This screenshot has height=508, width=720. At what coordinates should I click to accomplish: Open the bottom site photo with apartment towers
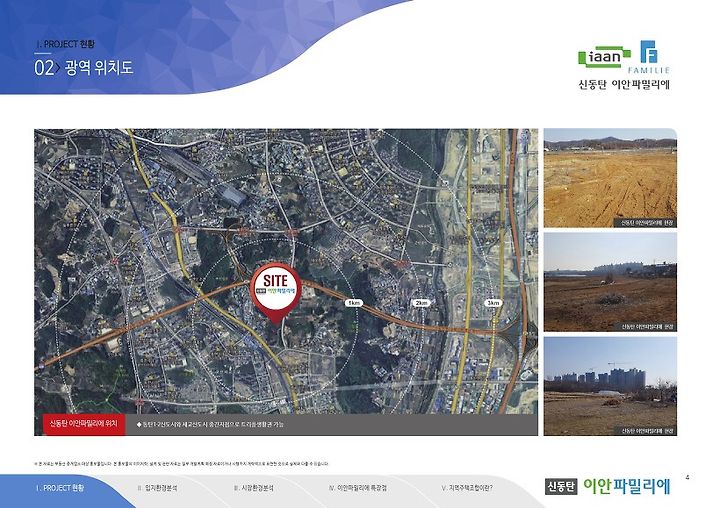[x=610, y=386]
